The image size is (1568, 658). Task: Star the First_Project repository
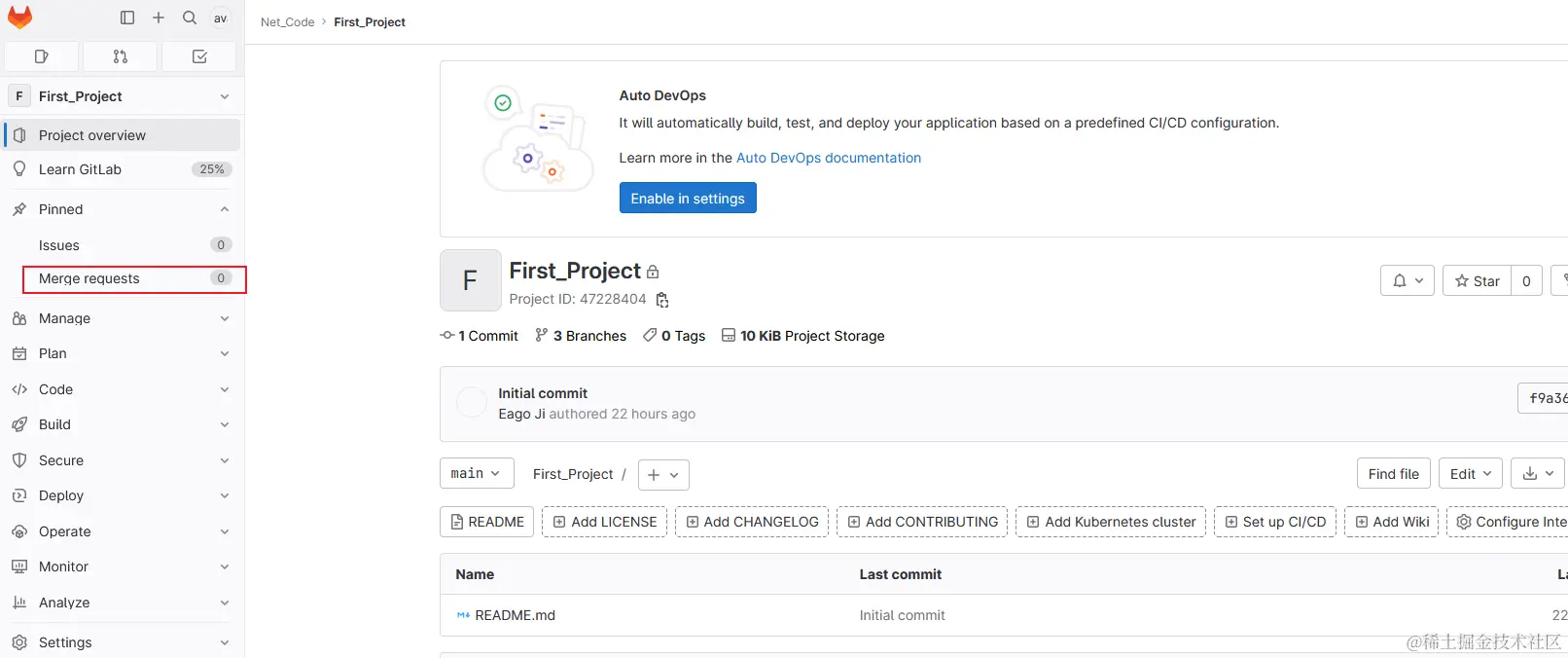(1477, 280)
